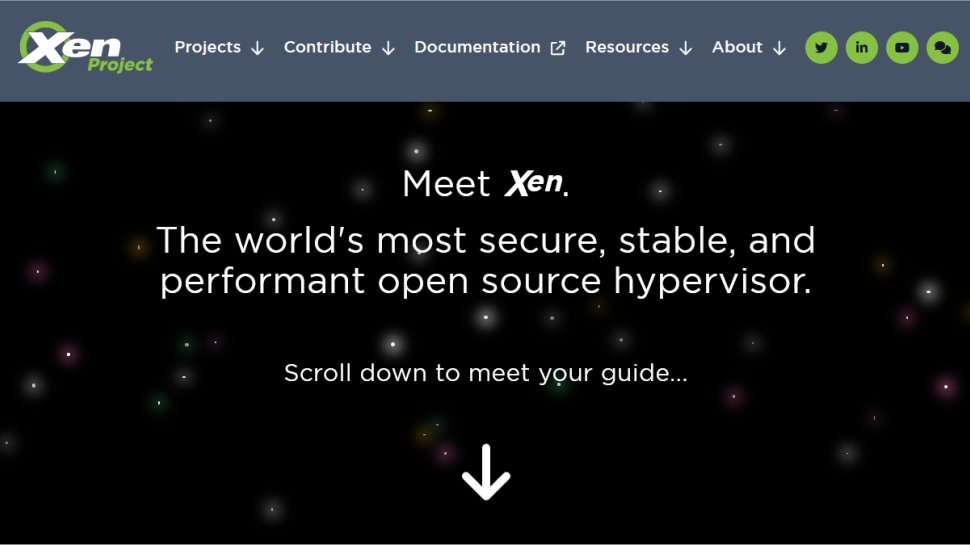This screenshot has height=545, width=970.
Task: Open the LinkedIn social icon
Action: click(x=861, y=48)
